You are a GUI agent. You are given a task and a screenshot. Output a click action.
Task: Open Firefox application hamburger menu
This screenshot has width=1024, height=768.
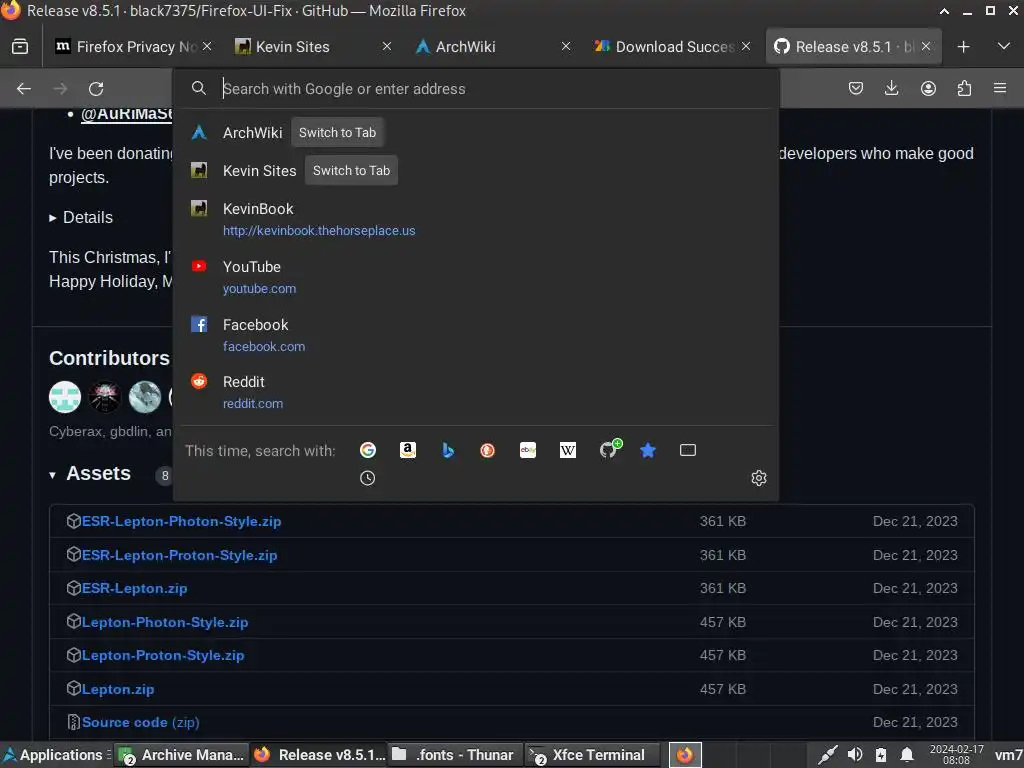click(x=1000, y=88)
